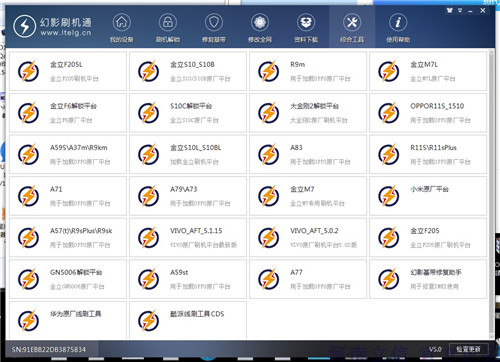Launch the 金立S10L_S10BL icon
500x362 pixels.
click(x=148, y=154)
